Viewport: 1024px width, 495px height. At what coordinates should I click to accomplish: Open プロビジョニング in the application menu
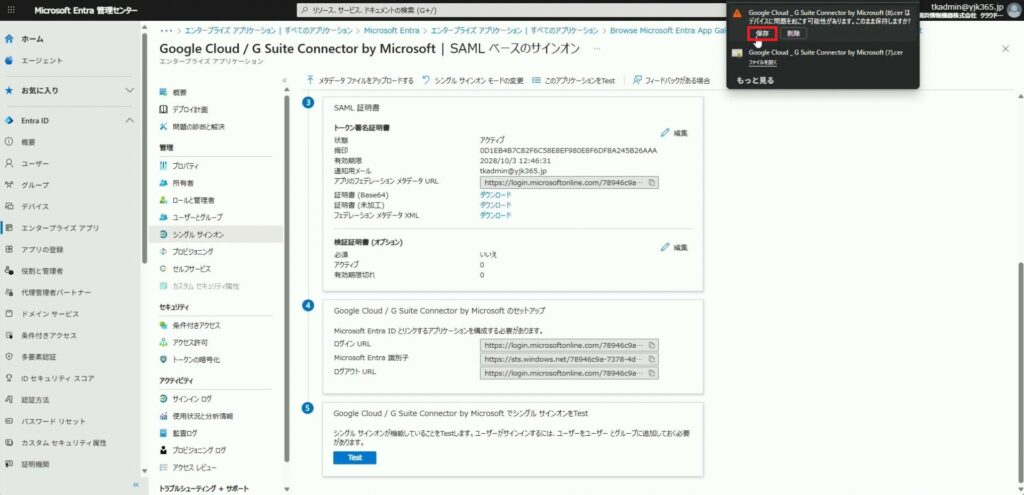[192, 251]
